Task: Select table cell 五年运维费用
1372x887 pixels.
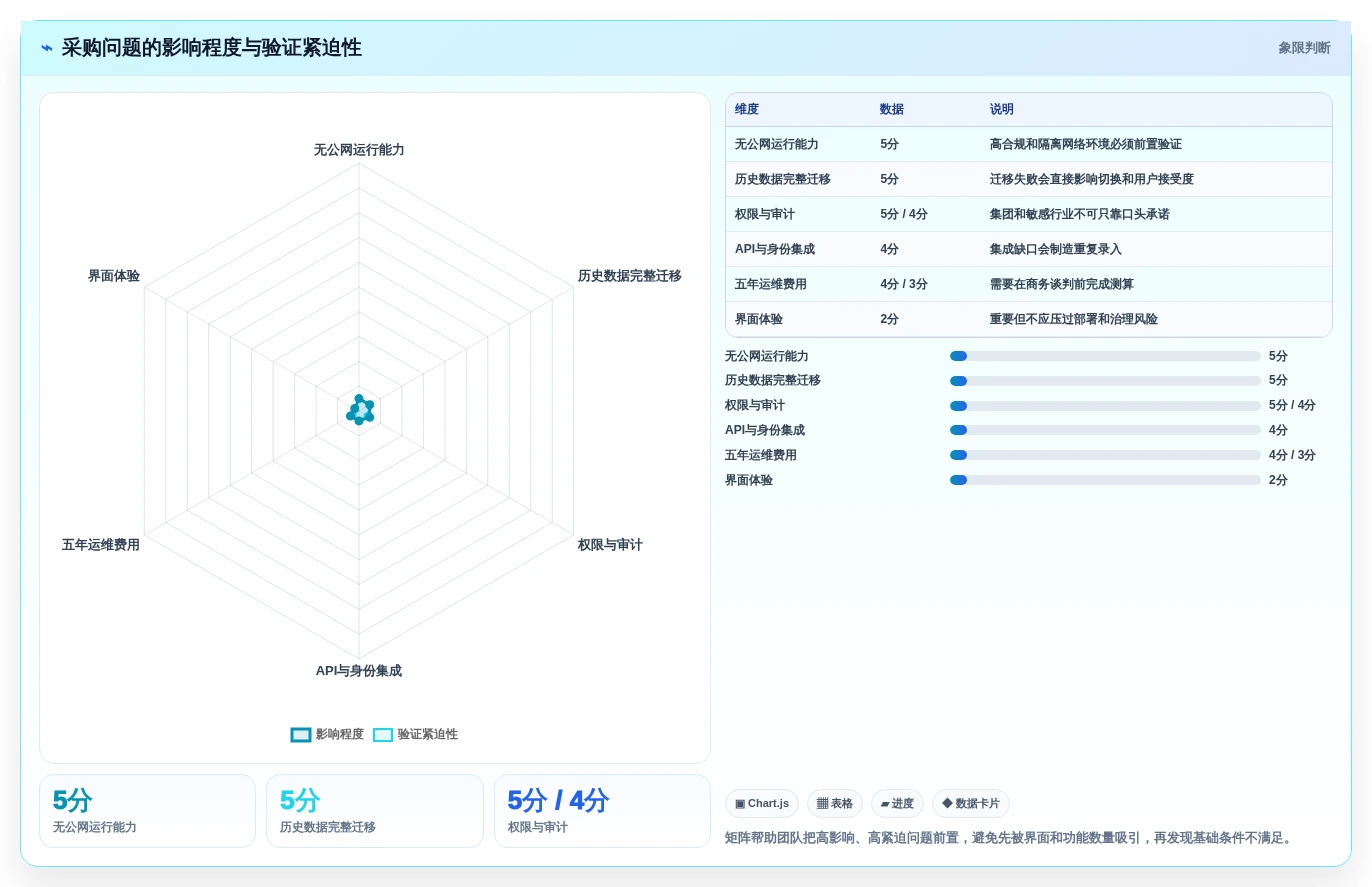Action: pyautogui.click(x=771, y=284)
